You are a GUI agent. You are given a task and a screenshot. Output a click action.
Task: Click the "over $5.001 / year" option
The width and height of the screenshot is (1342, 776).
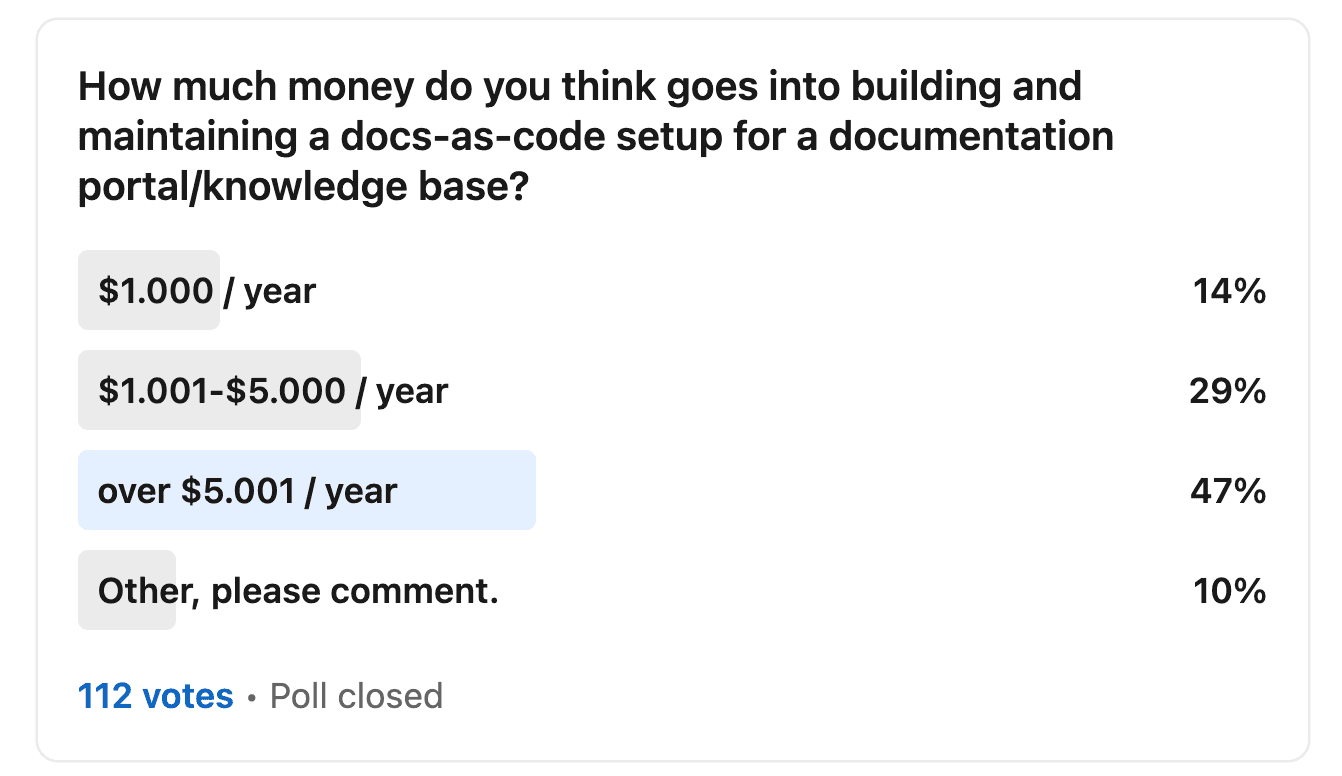click(247, 491)
